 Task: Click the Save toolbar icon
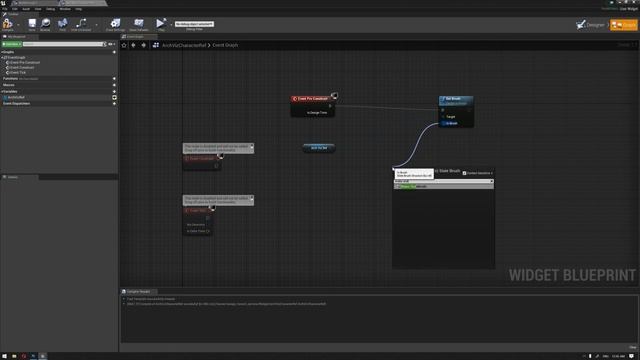pyautogui.click(x=32, y=24)
